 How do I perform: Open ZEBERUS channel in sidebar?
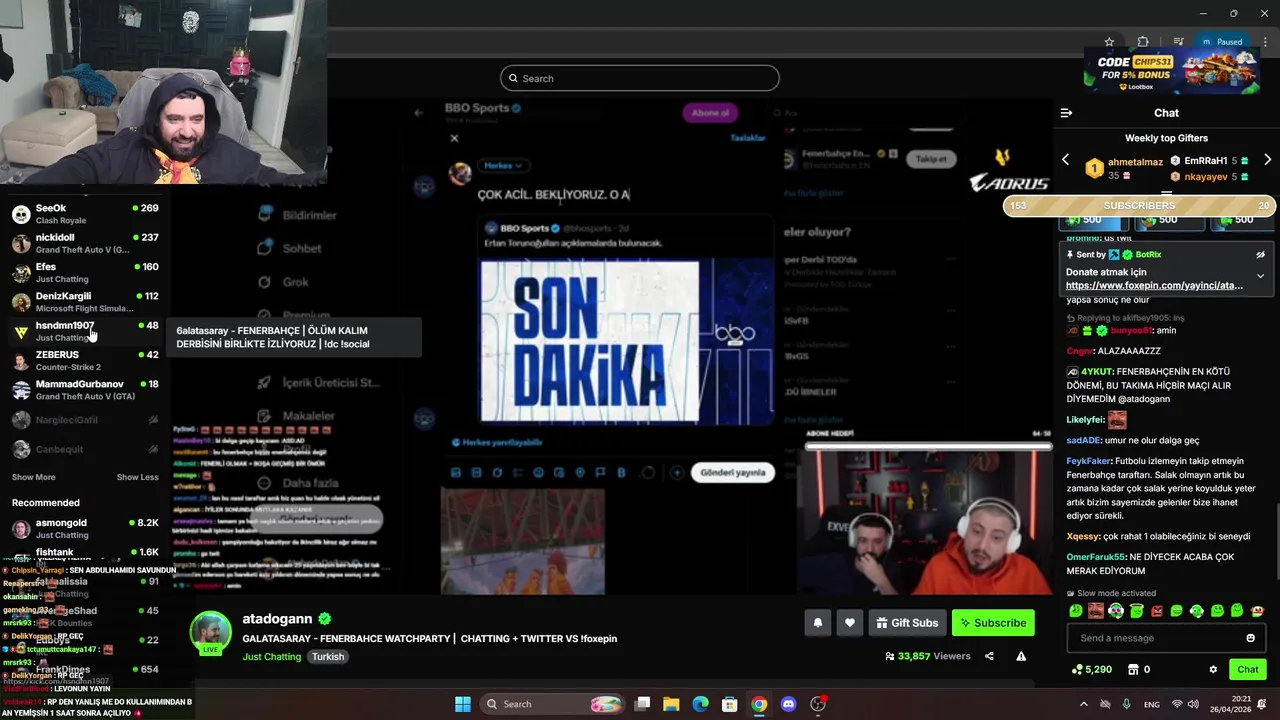[85, 360]
